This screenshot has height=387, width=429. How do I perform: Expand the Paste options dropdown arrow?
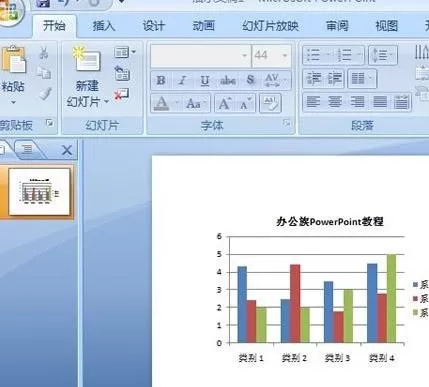click(x=13, y=102)
